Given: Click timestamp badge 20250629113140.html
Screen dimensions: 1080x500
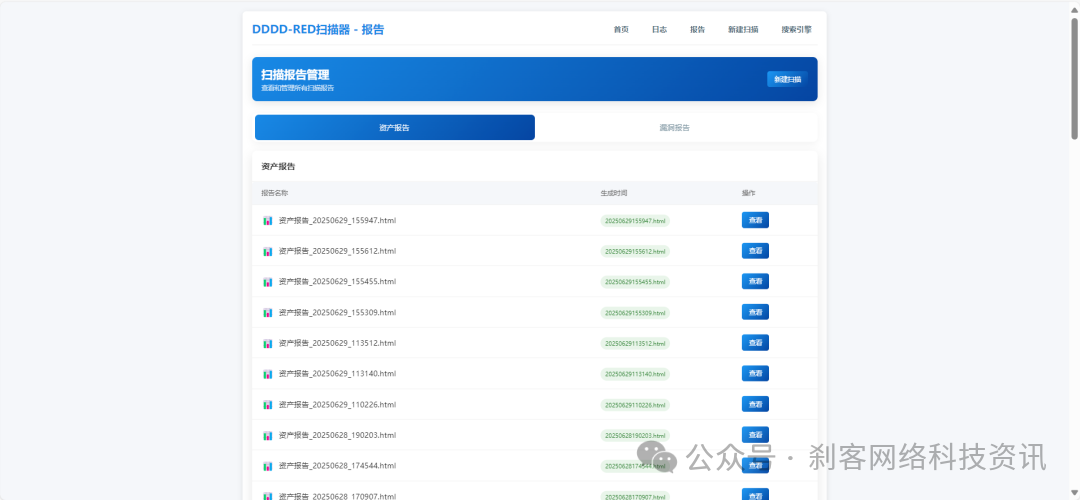Looking at the screenshot, I should 635,374.
